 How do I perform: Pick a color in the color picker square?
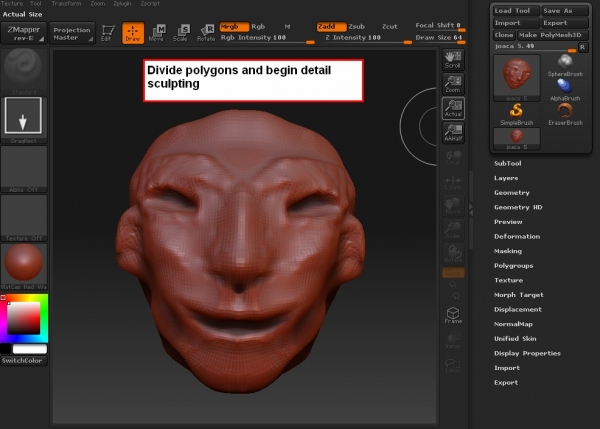(x=24, y=318)
